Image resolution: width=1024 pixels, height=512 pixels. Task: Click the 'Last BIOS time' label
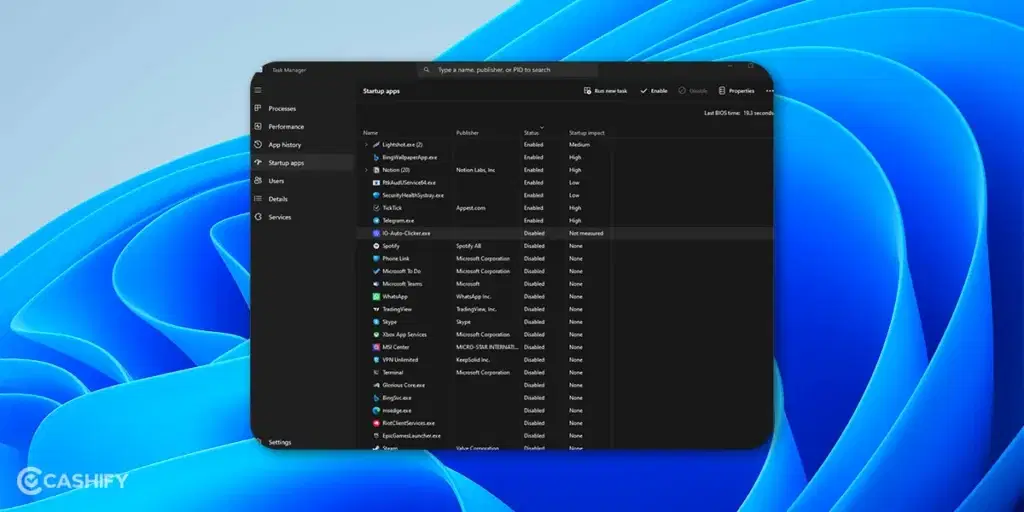pyautogui.click(x=722, y=113)
